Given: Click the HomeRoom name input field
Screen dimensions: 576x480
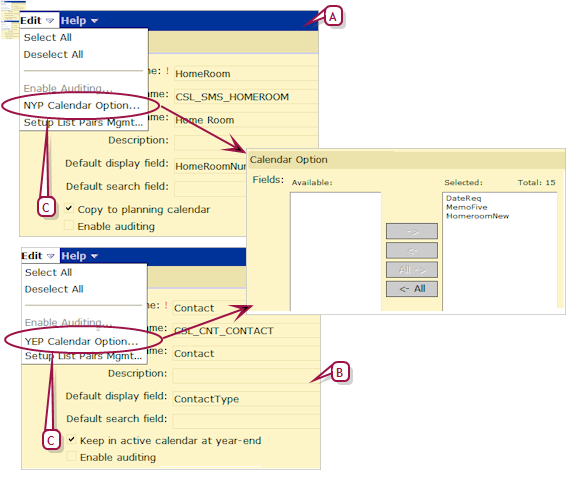Looking at the screenshot, I should [x=246, y=73].
